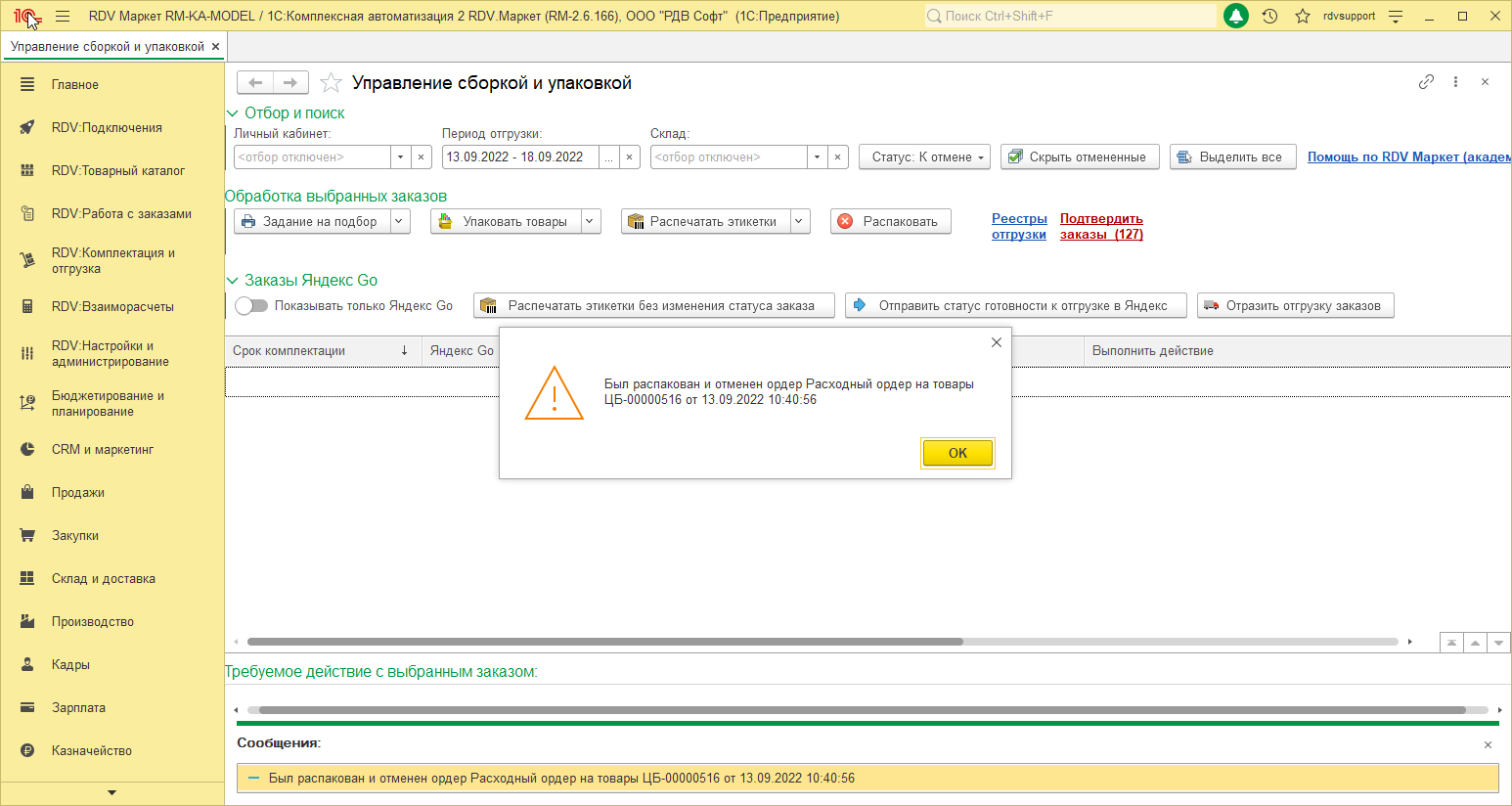1512x806 pixels.
Task: Open Реестры отгрузки link
Action: click(x=1019, y=227)
